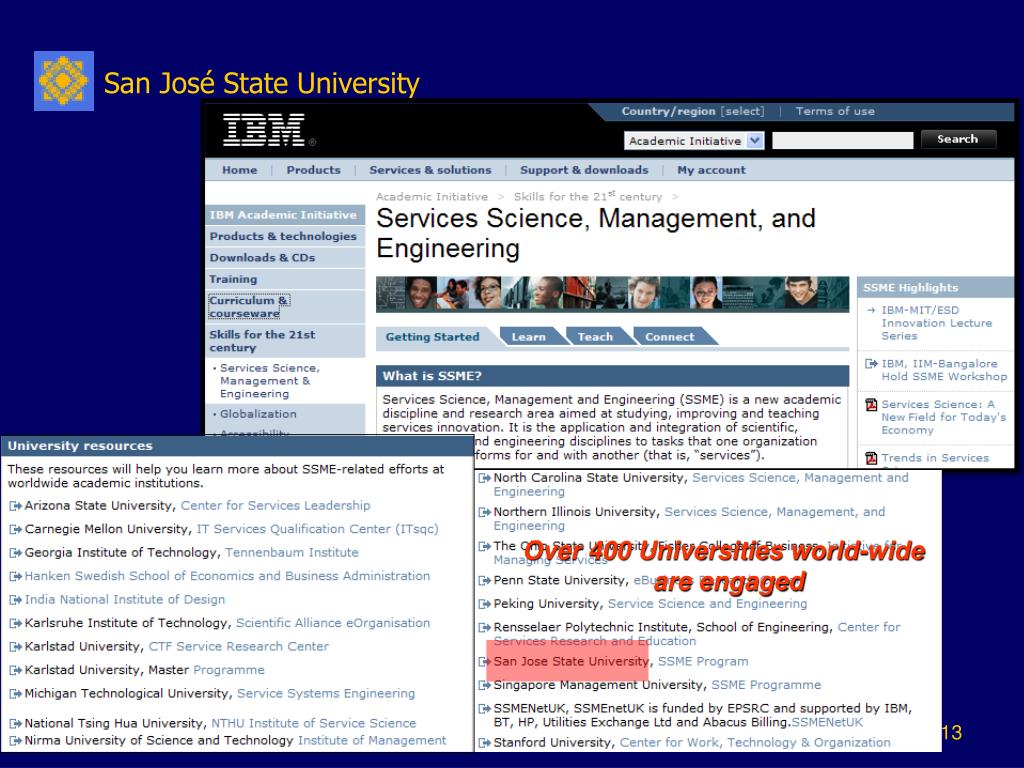The width and height of the screenshot is (1024, 768).
Task: Open NTHU Institute of Service Science link
Action: click(x=313, y=724)
